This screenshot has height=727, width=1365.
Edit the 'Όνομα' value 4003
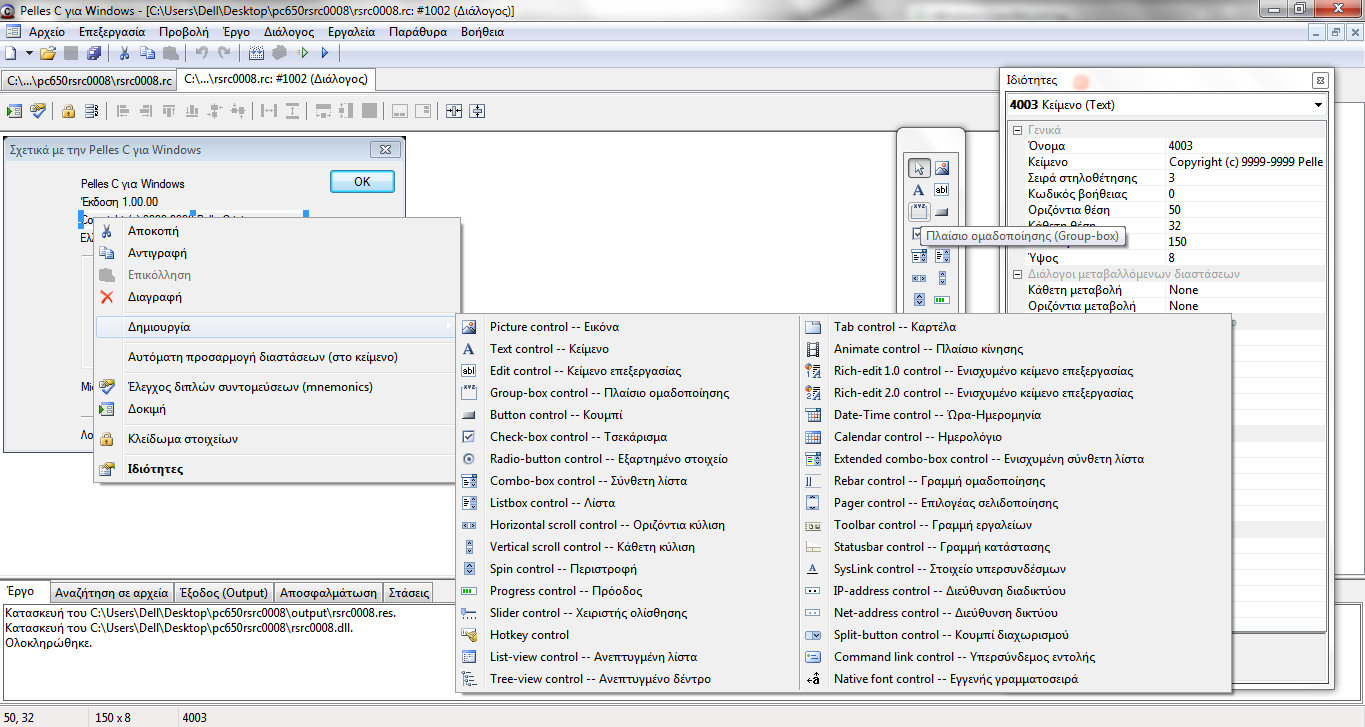coord(1247,146)
